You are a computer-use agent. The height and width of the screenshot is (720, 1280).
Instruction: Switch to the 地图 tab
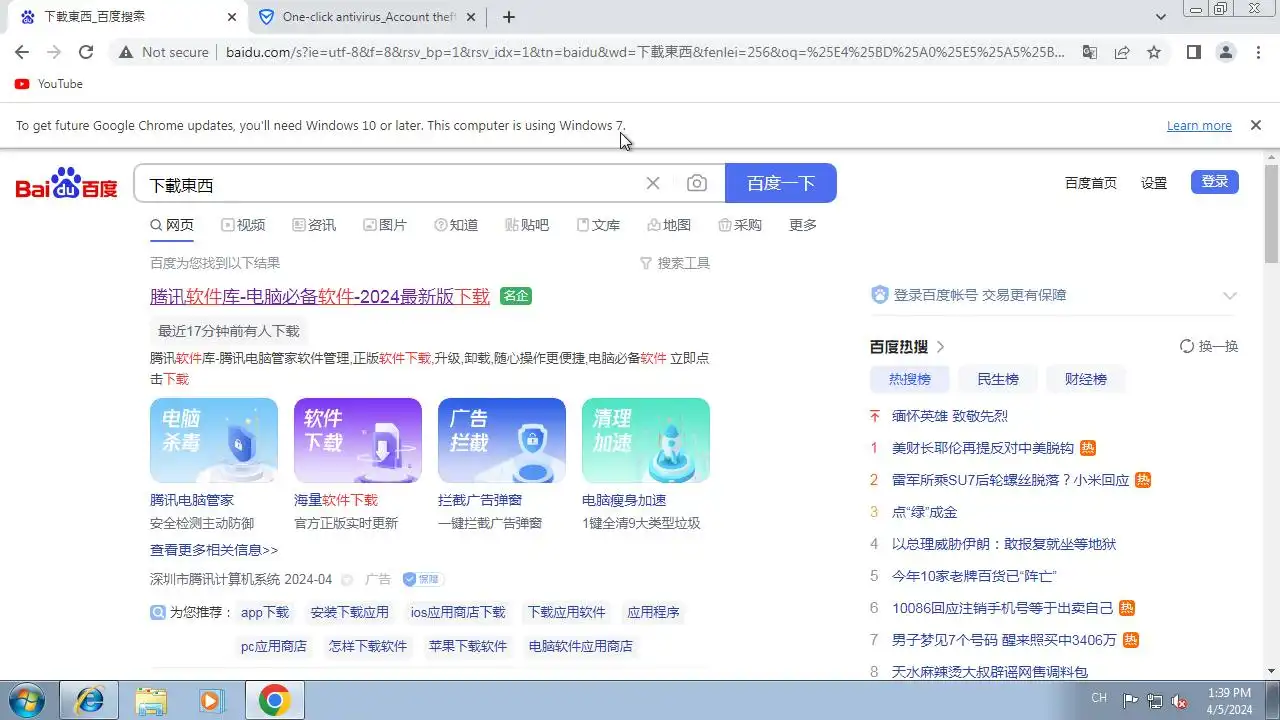tap(669, 225)
